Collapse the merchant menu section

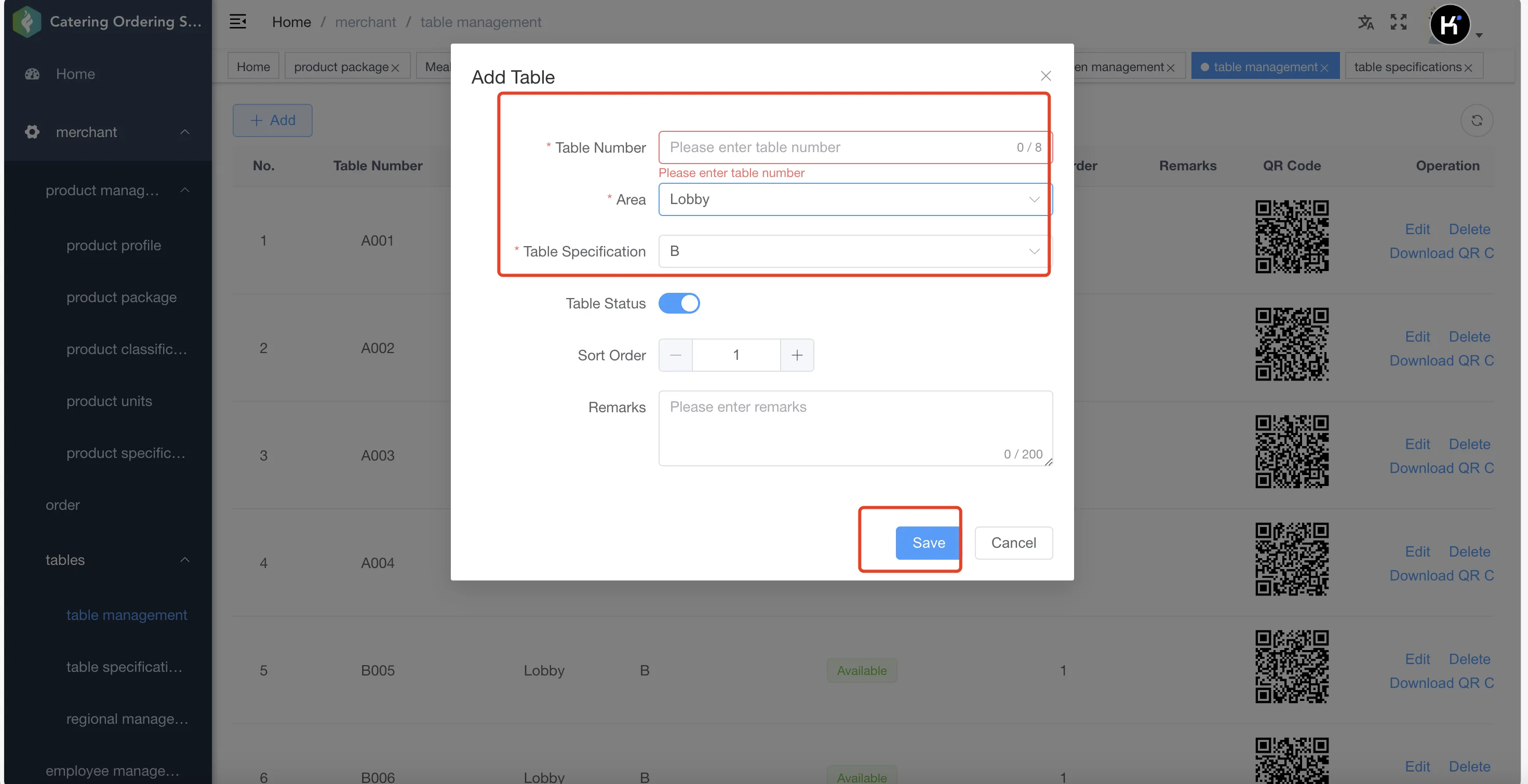pos(185,132)
